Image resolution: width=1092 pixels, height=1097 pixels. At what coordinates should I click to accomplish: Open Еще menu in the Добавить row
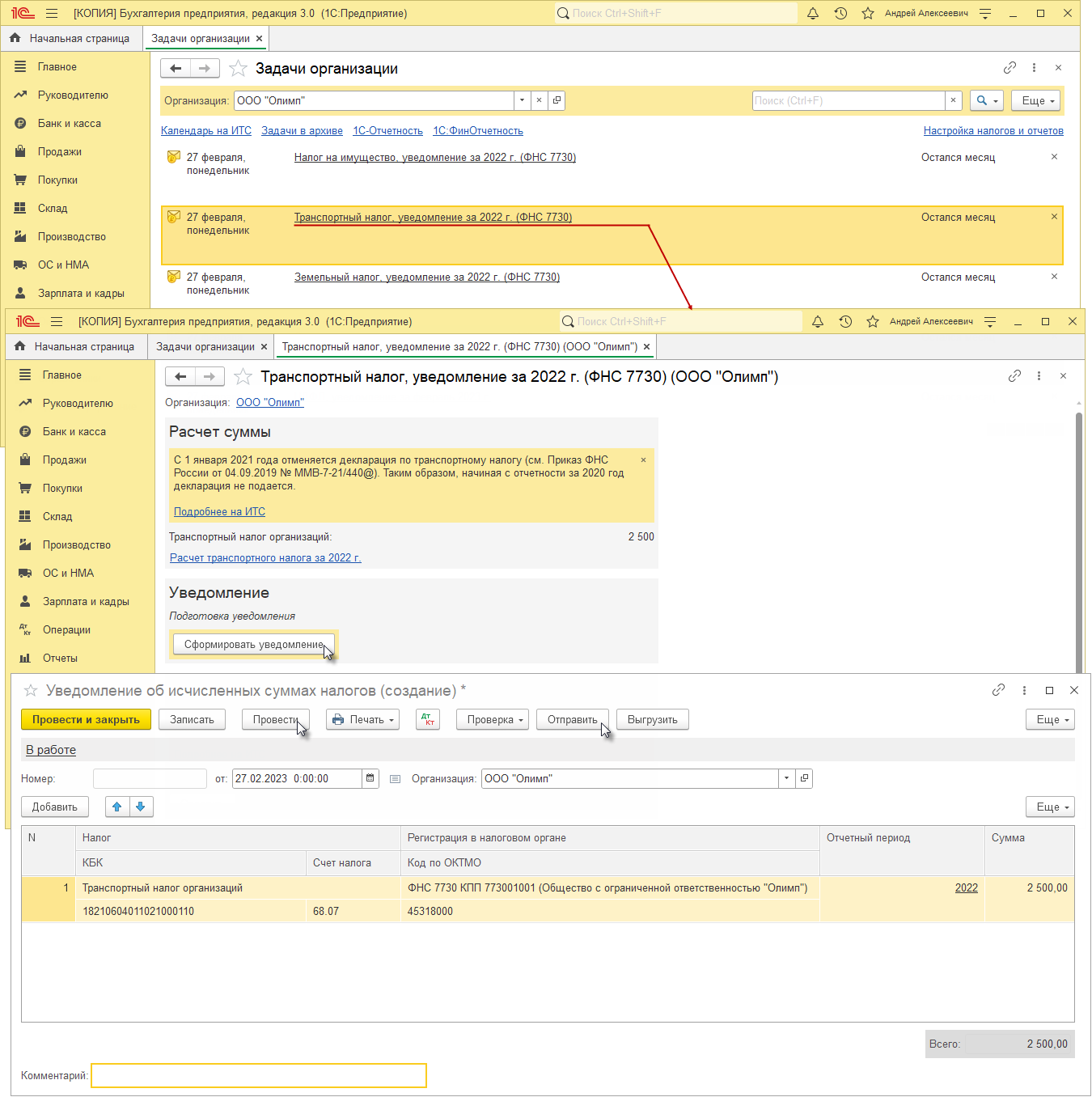point(1051,807)
